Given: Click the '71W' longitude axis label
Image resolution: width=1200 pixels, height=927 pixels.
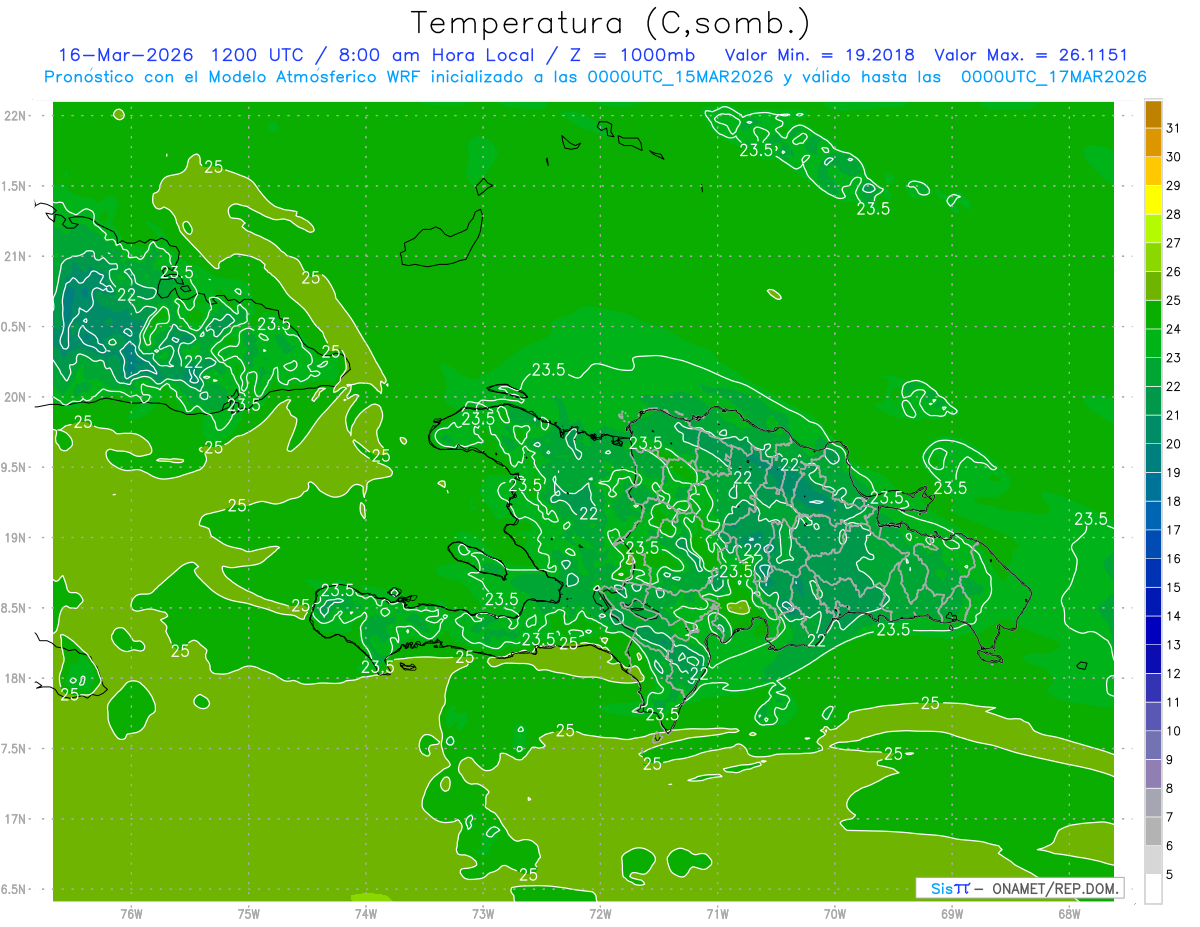Looking at the screenshot, I should point(717,913).
